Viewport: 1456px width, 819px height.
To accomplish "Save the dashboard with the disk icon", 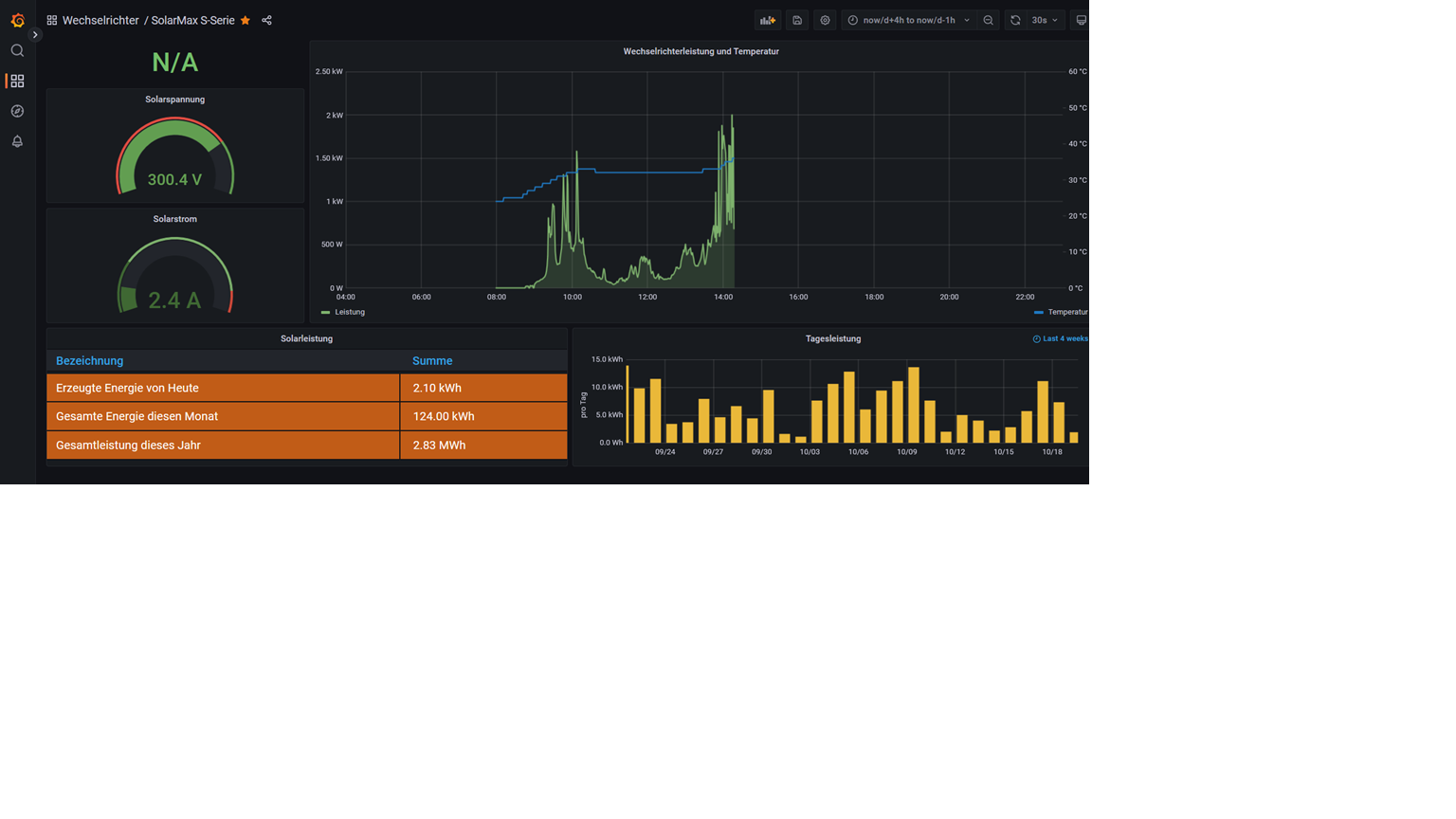I will coord(797,20).
